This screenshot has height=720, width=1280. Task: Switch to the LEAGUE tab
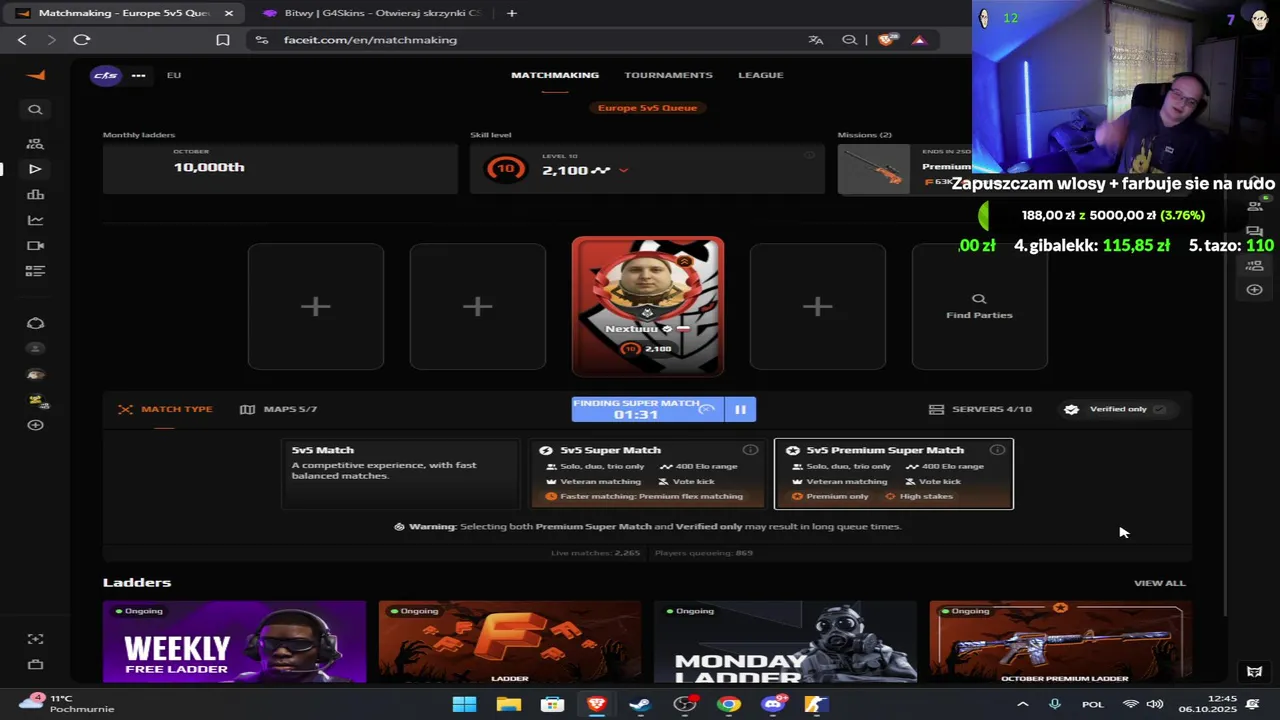point(761,75)
